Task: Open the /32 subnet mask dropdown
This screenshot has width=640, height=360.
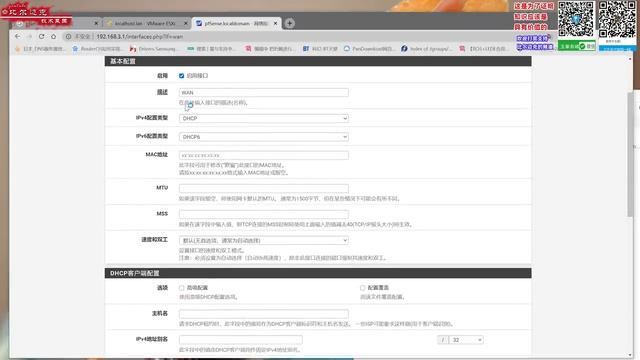Action: 466,340
